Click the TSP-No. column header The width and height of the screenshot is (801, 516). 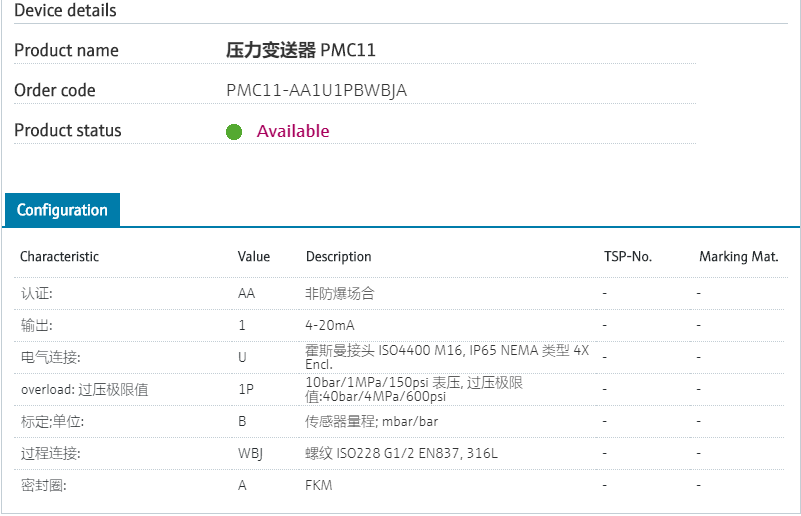pos(628,257)
